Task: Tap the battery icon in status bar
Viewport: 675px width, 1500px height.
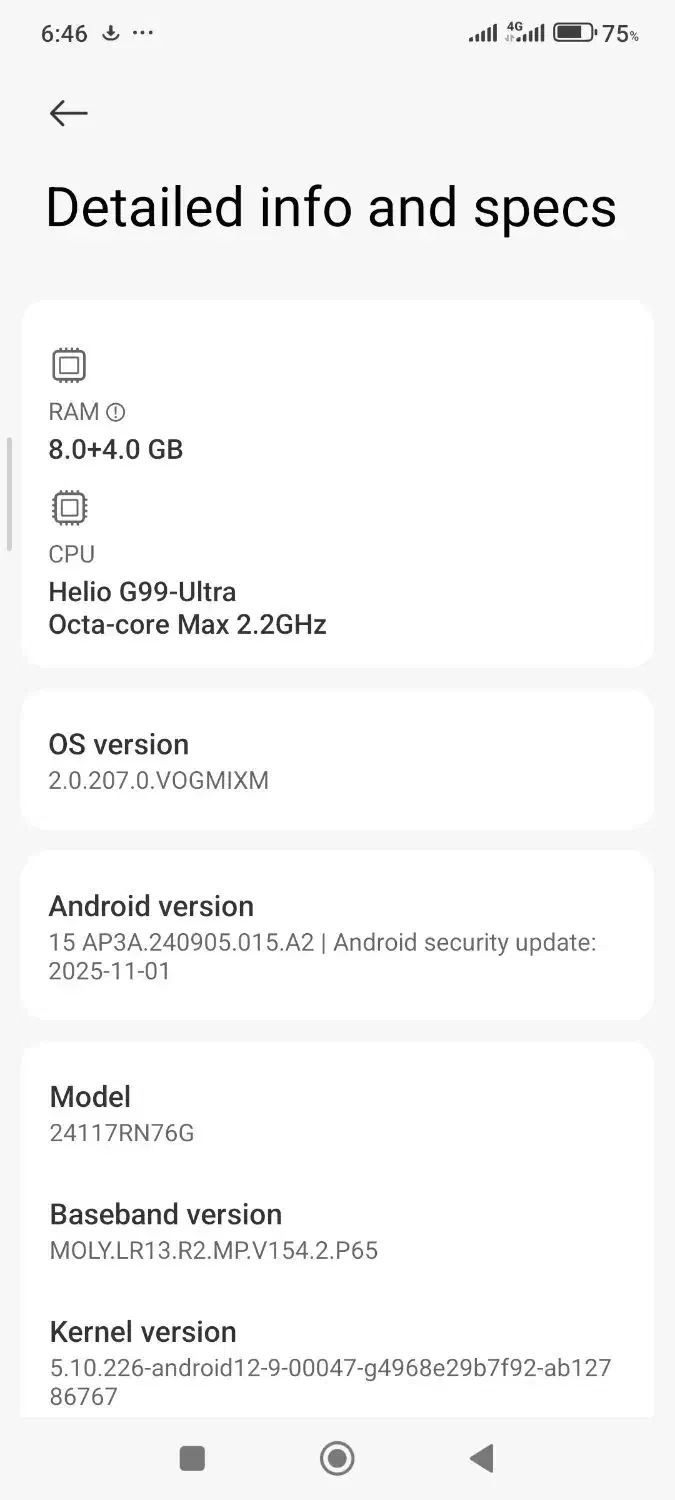Action: click(x=574, y=33)
